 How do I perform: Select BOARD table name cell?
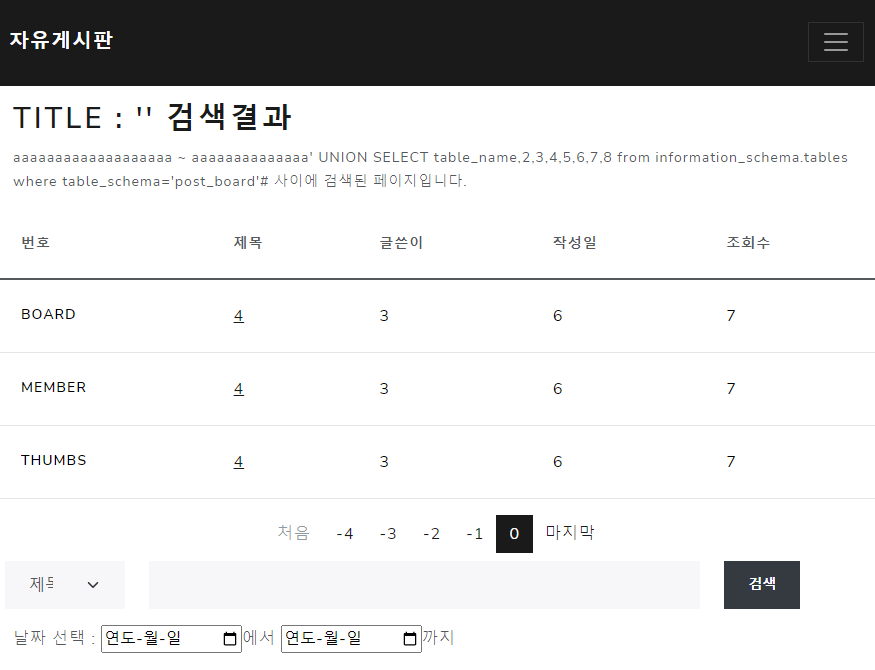click(49, 315)
